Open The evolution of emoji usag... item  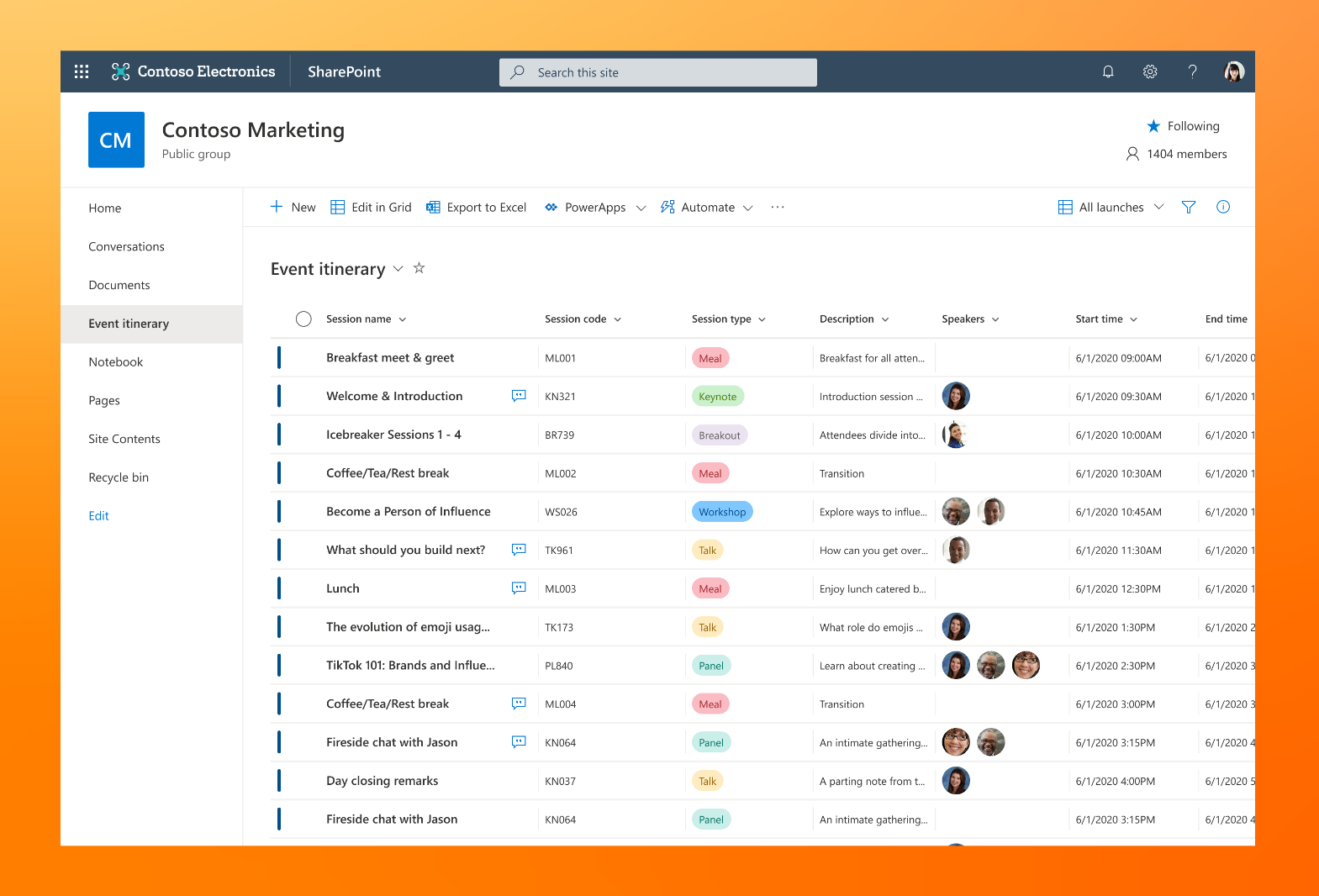coord(408,627)
